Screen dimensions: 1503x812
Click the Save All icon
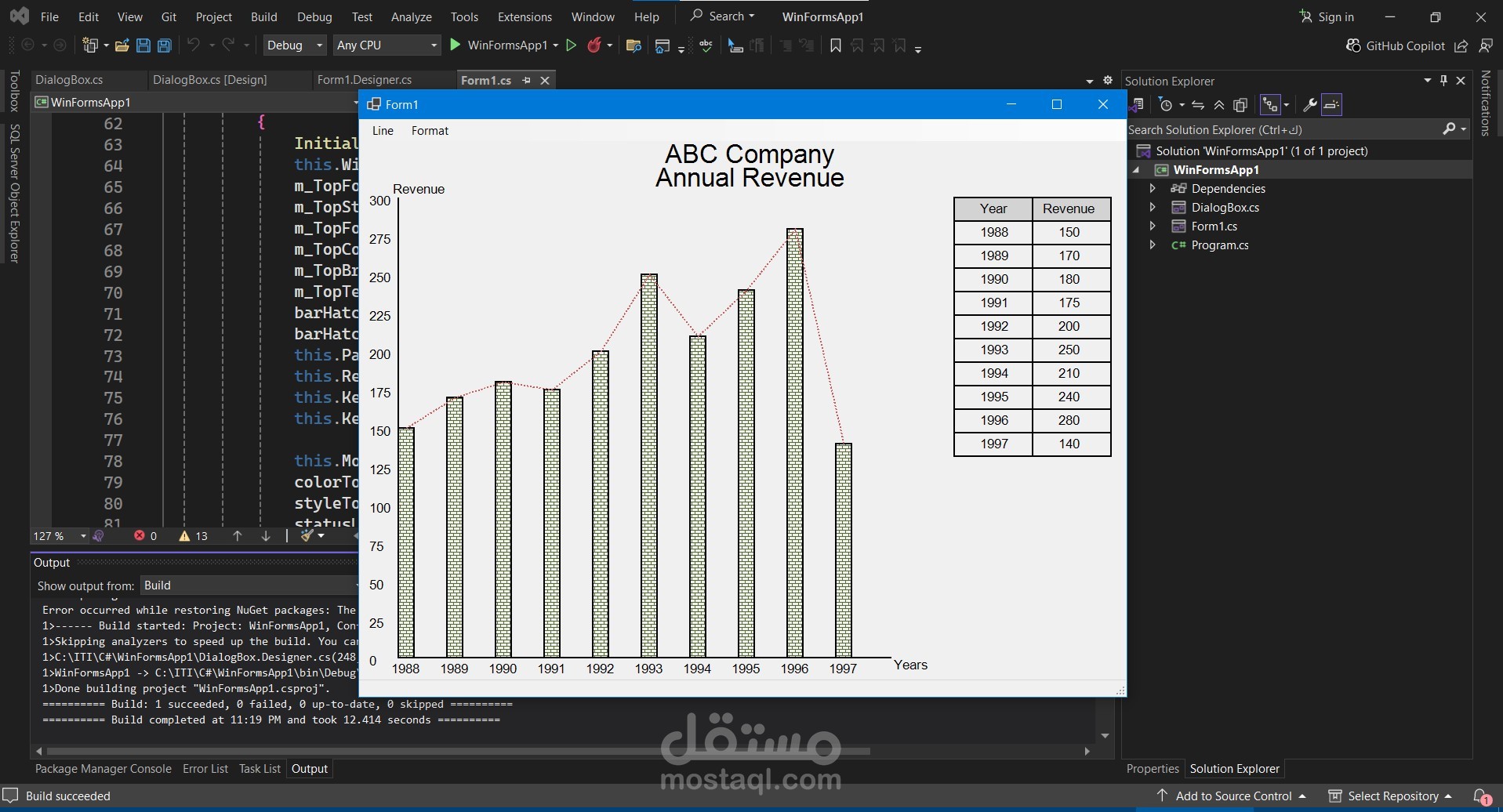click(164, 45)
